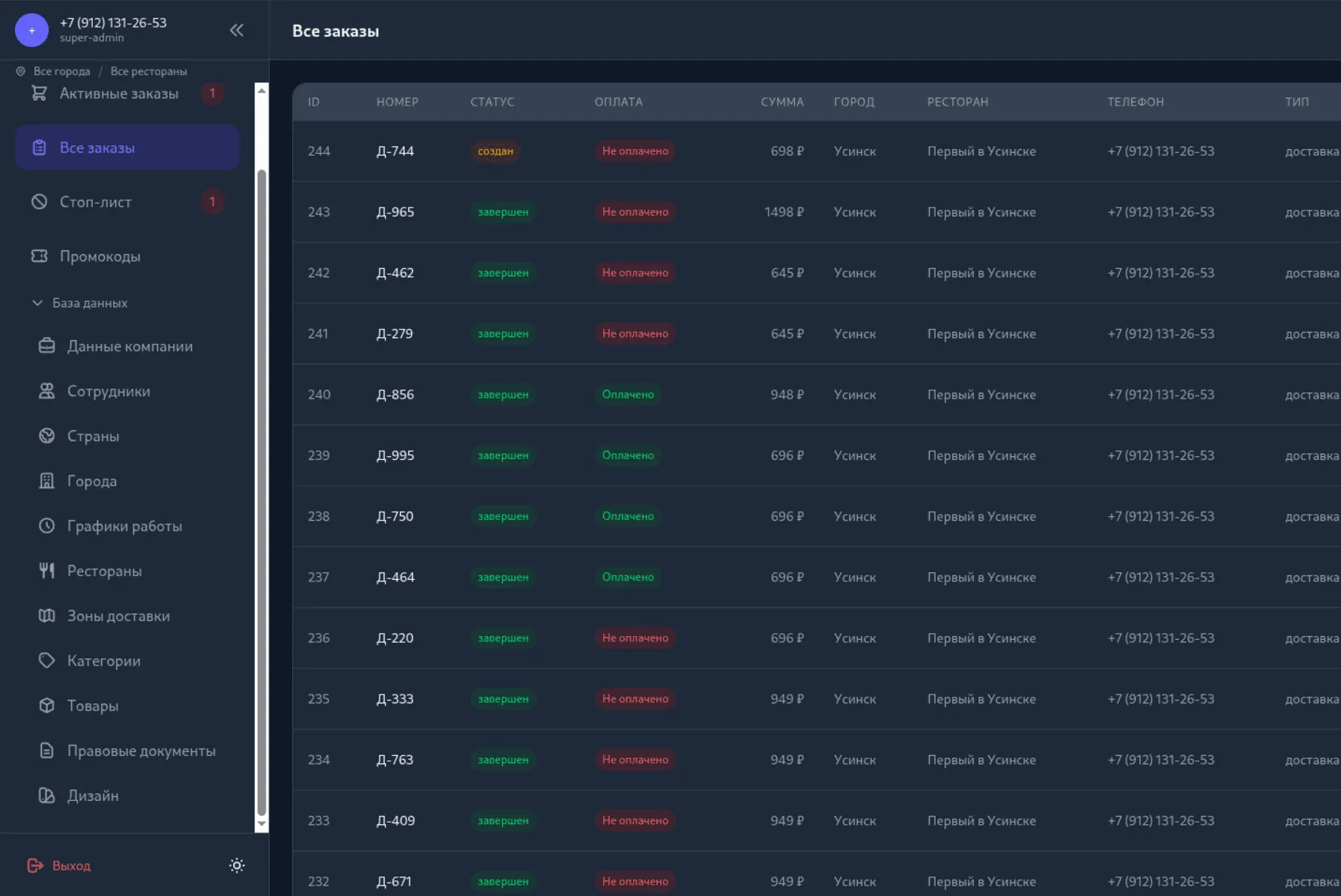Image resolution: width=1341 pixels, height=896 pixels.
Task: Open Все заказы menu item
Action: (127, 148)
